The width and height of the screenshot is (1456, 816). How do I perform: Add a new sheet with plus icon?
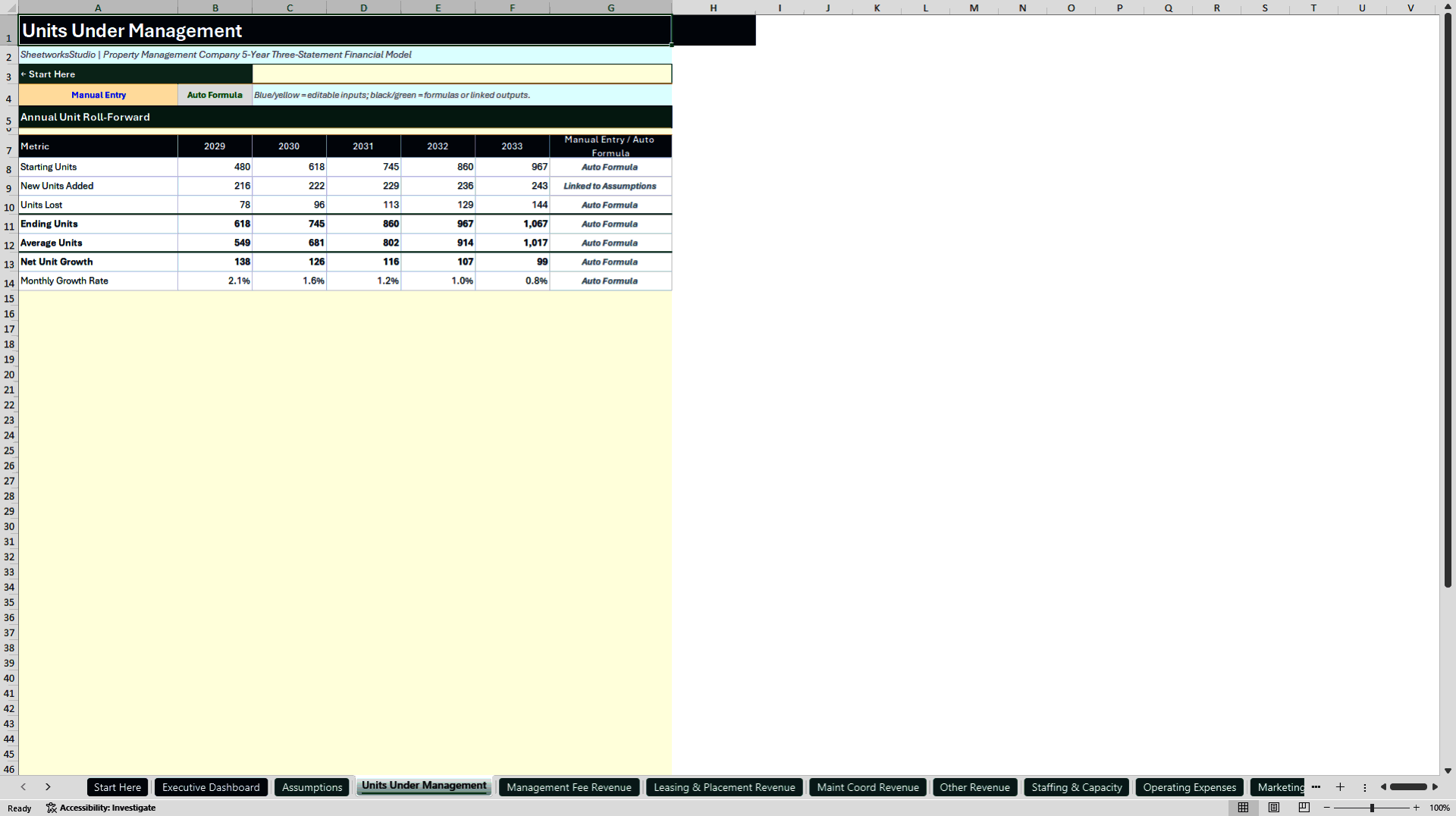click(1340, 787)
